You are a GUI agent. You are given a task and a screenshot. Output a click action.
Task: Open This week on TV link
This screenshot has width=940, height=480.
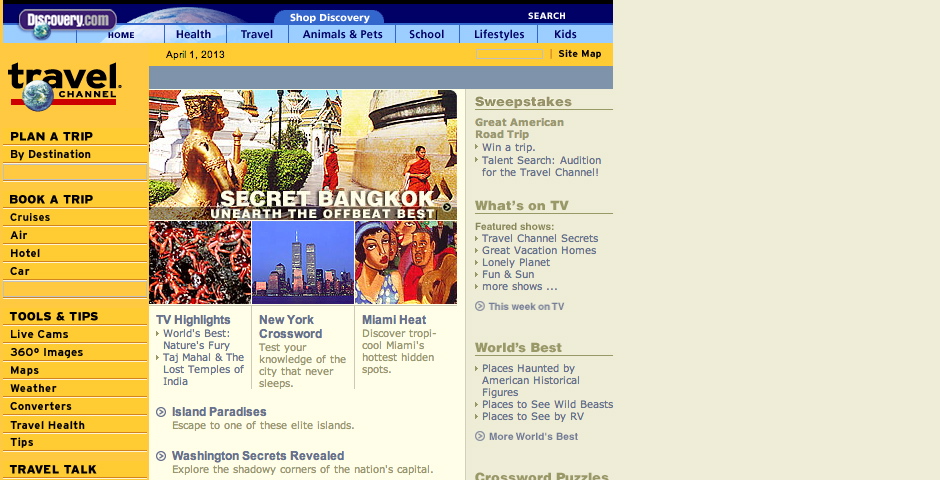coord(526,306)
